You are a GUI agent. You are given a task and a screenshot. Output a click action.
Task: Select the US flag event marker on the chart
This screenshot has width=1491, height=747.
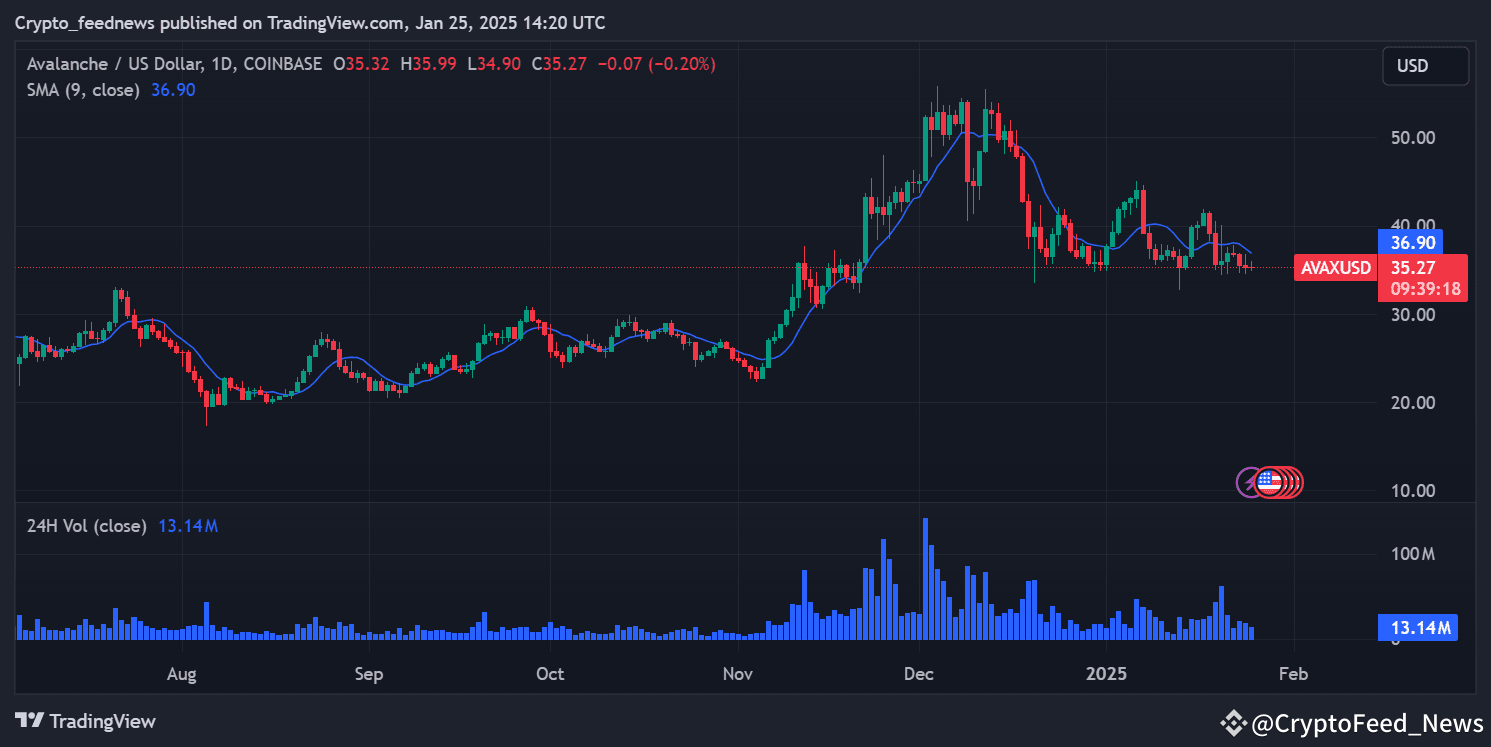coord(1271,482)
